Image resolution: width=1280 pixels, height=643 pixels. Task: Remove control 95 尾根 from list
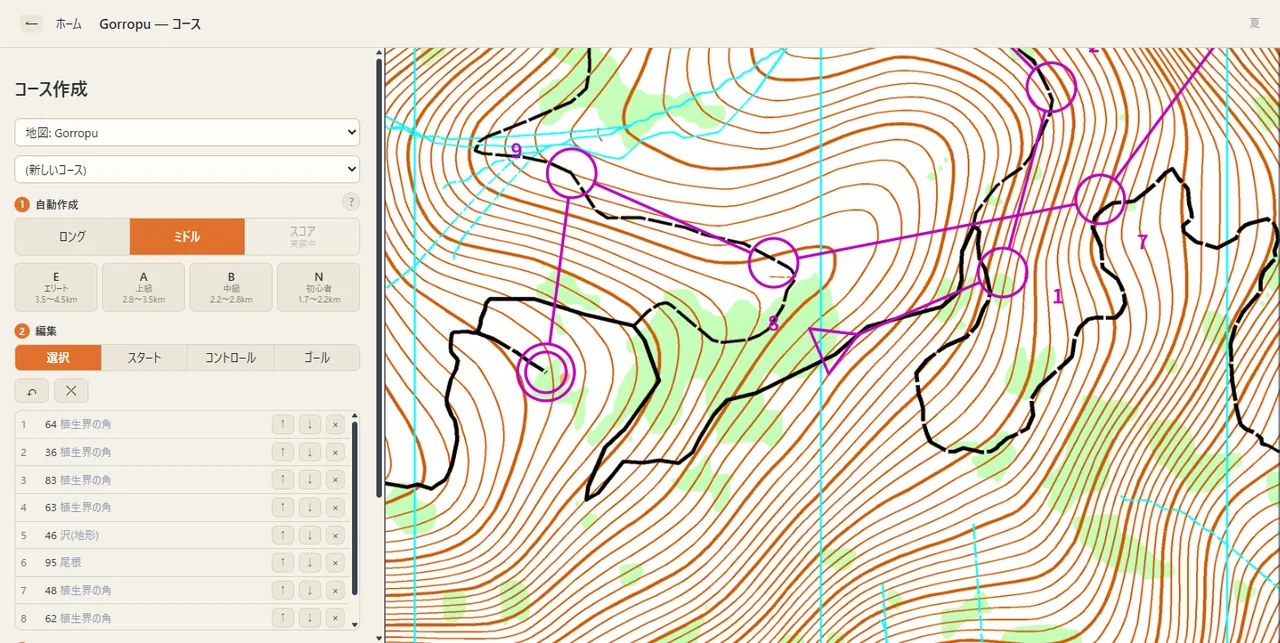pyautogui.click(x=335, y=563)
